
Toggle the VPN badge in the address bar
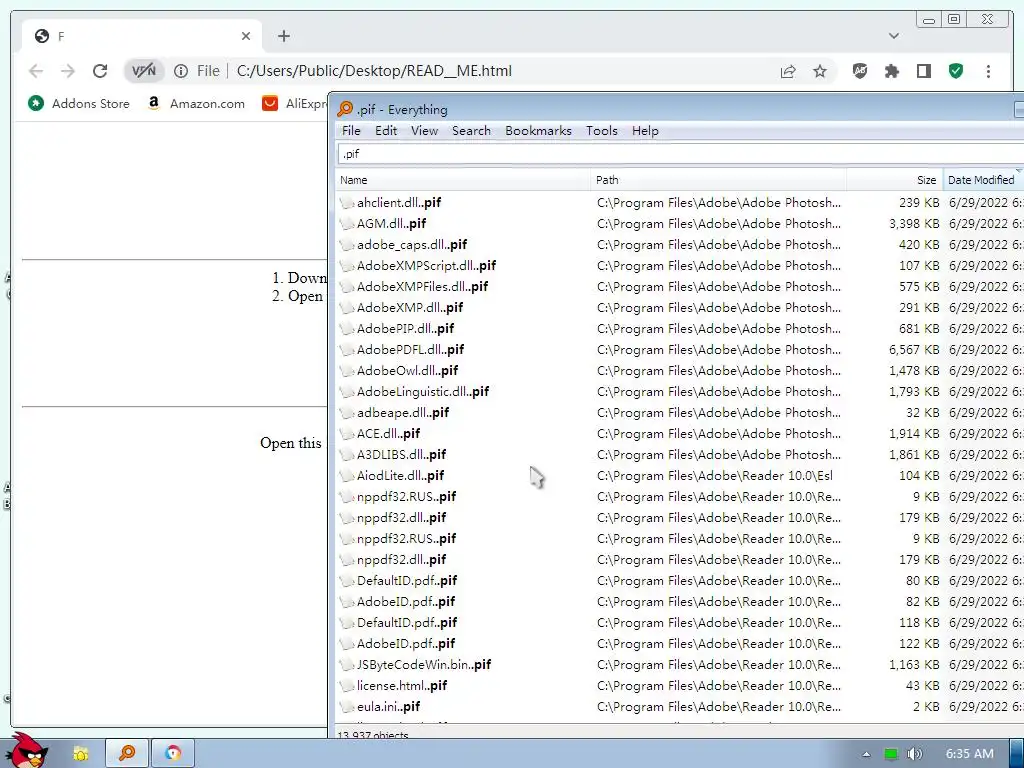(x=144, y=71)
